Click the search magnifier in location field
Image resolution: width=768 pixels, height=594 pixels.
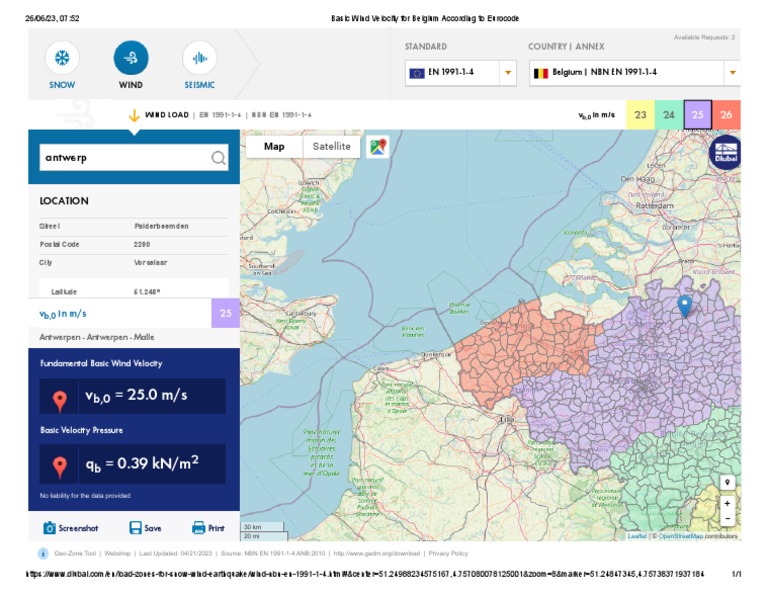[x=218, y=157]
